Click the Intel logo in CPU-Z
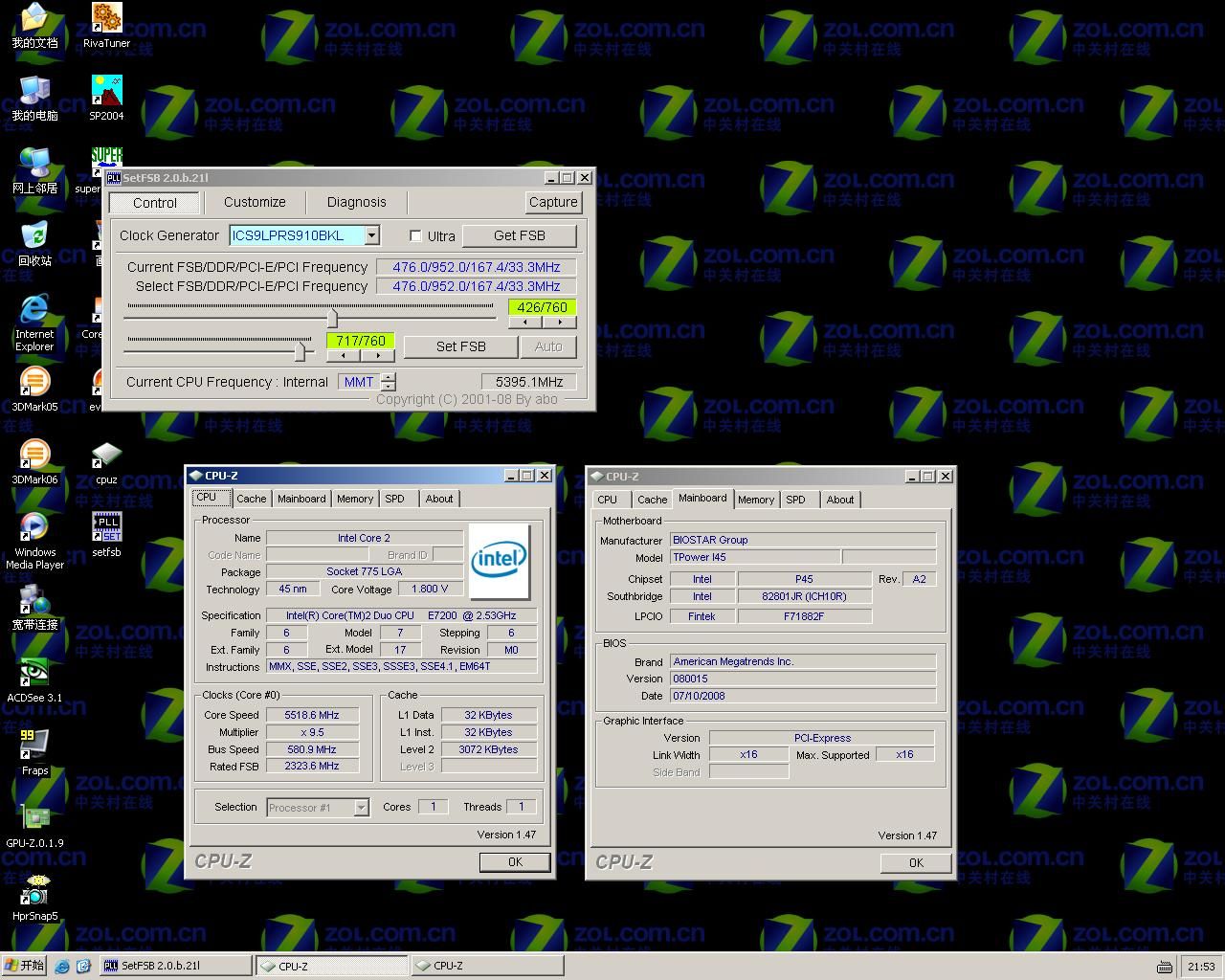The height and width of the screenshot is (980, 1225). click(499, 561)
